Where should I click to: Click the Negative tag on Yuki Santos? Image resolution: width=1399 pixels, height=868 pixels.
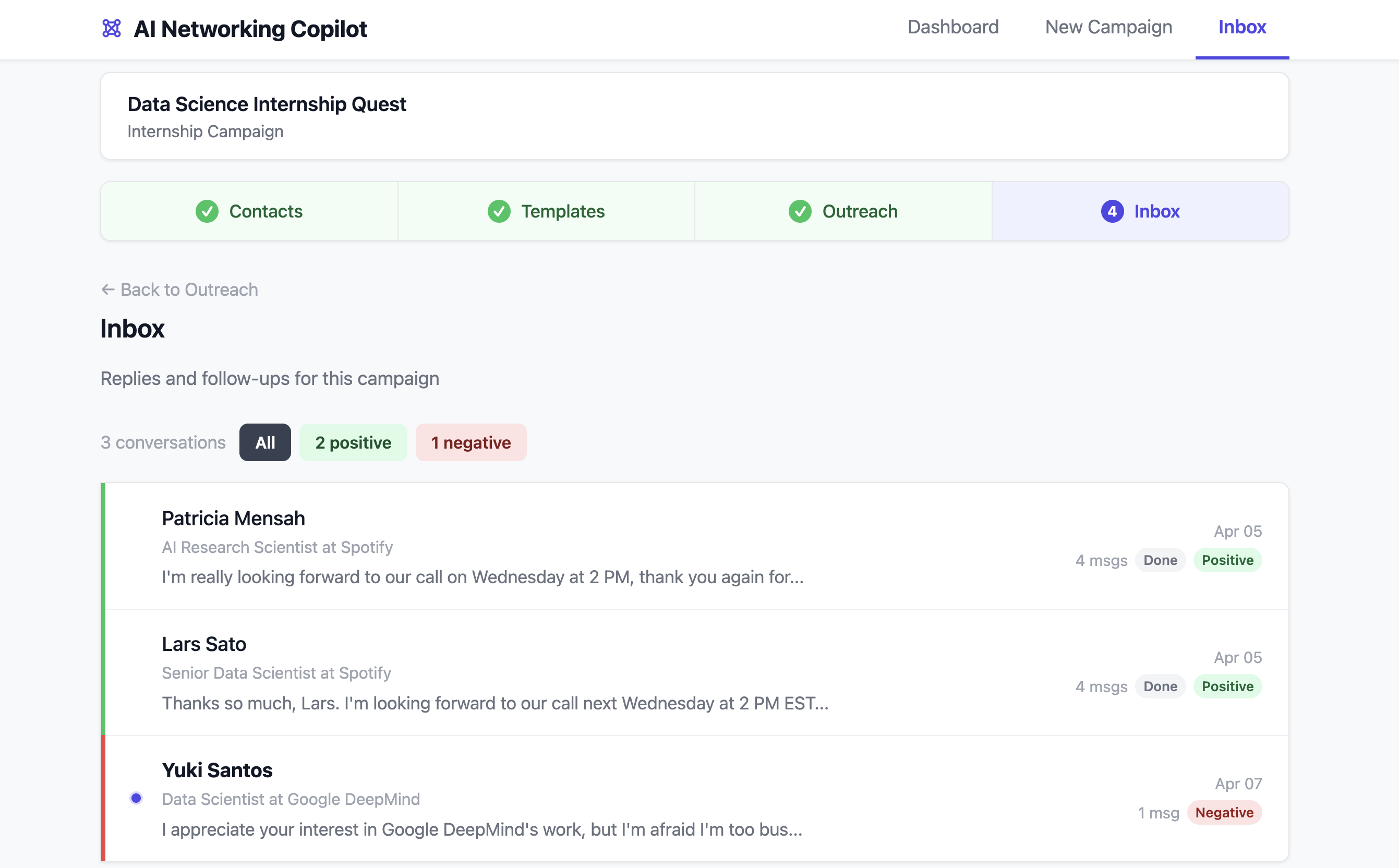[1224, 812]
